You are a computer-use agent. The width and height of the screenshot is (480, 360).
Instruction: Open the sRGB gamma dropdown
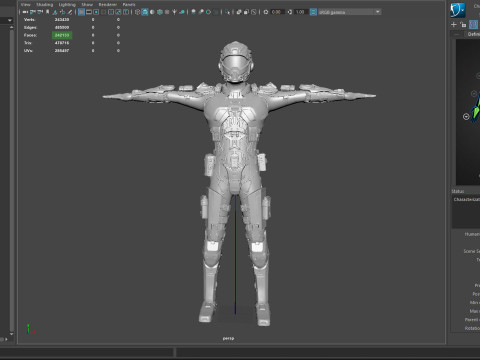pyautogui.click(x=349, y=12)
